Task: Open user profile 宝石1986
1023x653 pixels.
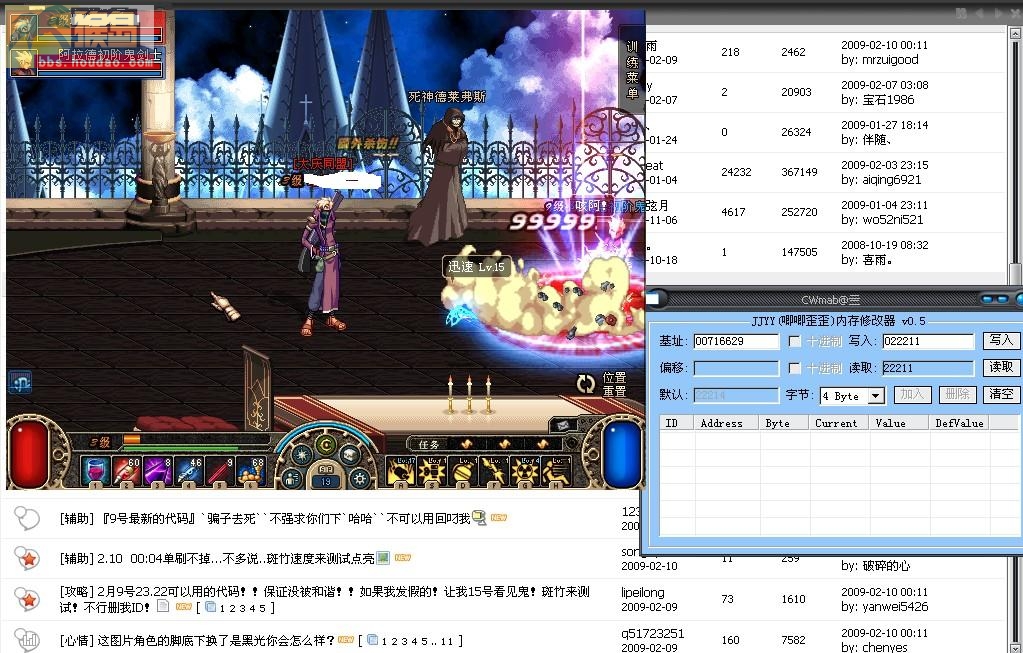Action: (x=887, y=100)
